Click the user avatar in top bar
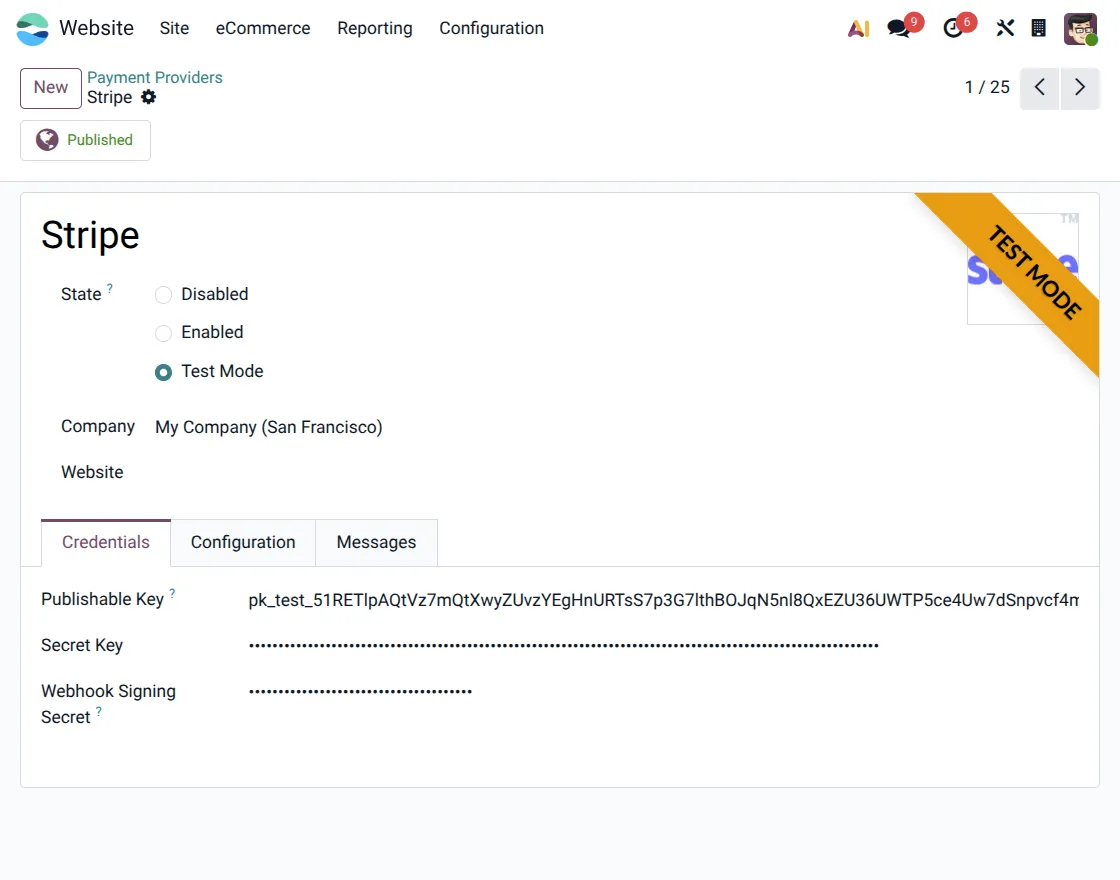This screenshot has height=880, width=1120. point(1080,27)
